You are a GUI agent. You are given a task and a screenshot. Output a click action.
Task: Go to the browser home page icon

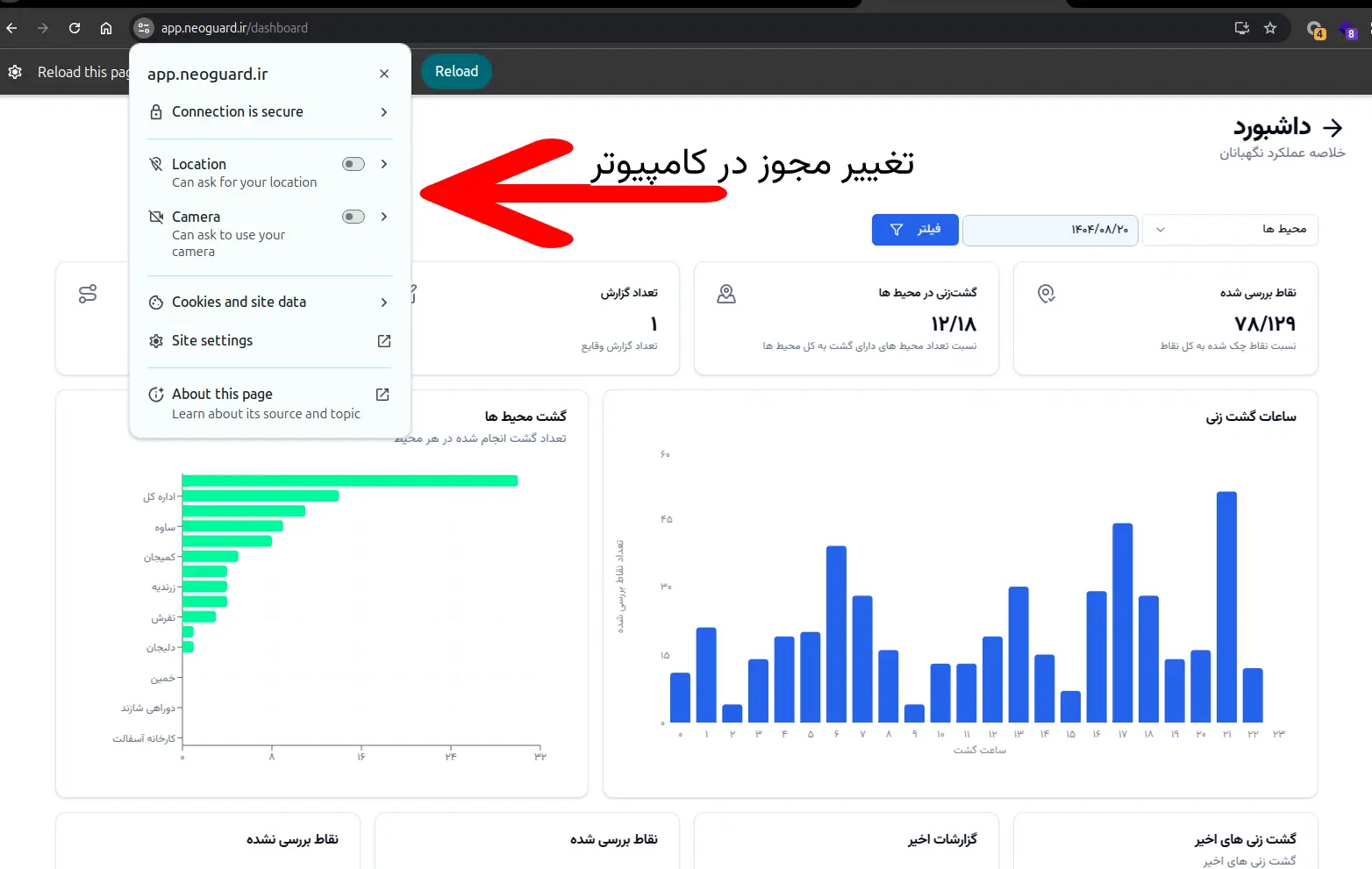point(106,28)
